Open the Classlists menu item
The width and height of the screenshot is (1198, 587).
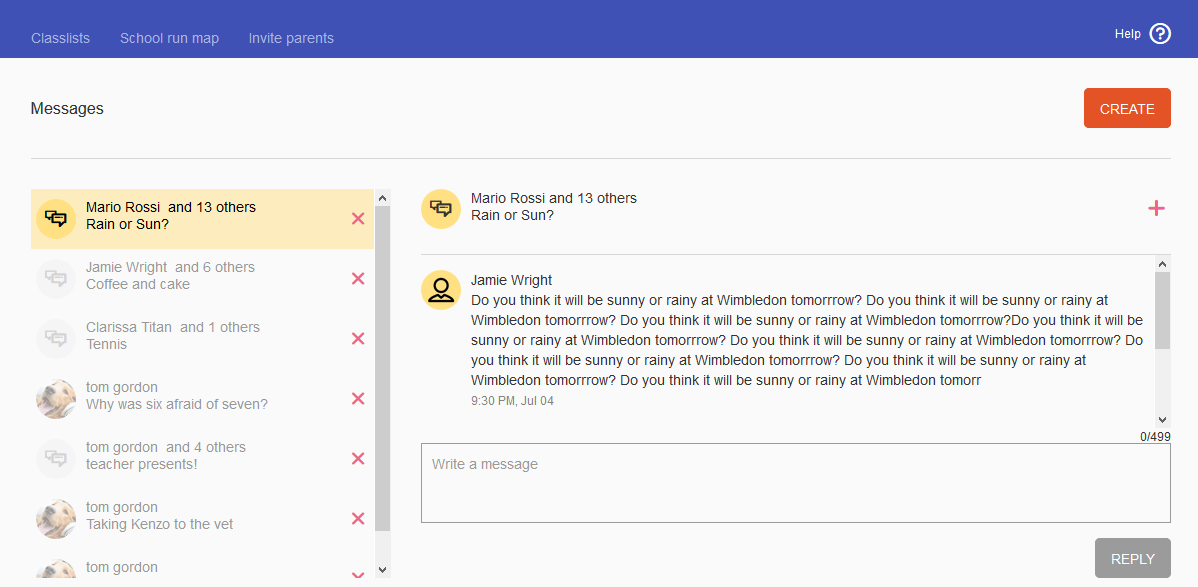60,38
